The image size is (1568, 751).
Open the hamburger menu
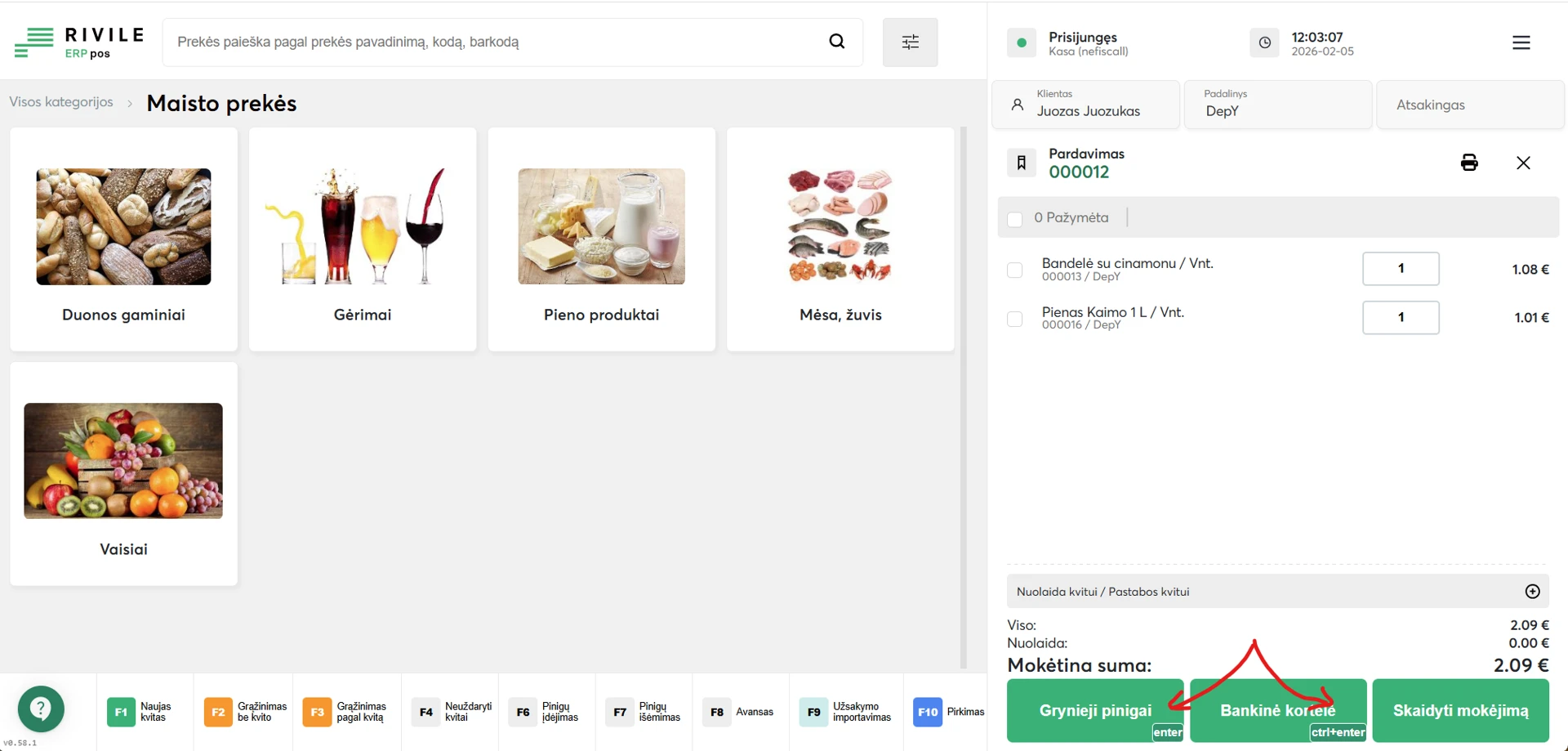click(x=1521, y=42)
